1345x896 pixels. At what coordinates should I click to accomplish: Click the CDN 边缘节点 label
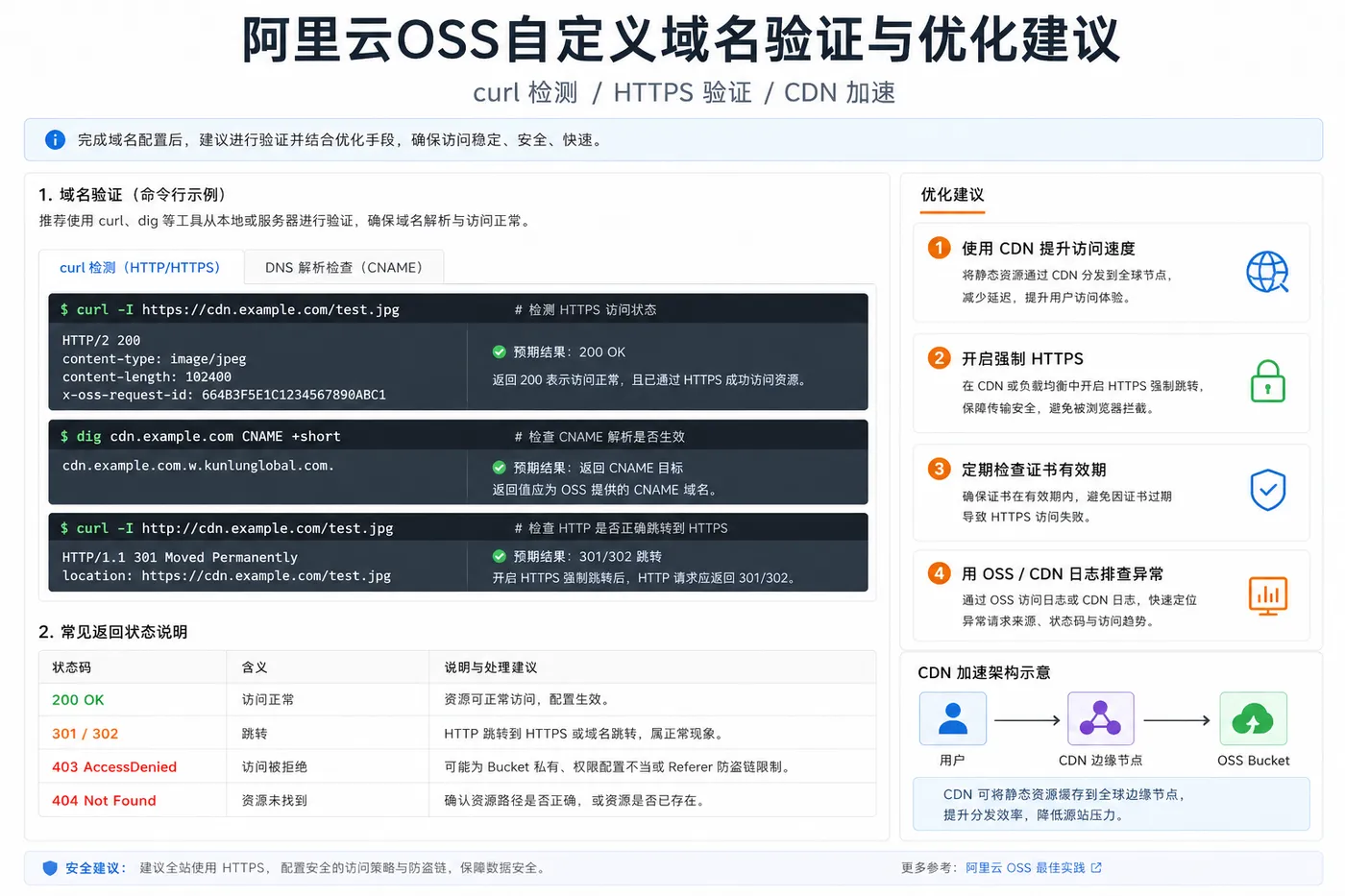[1100, 761]
